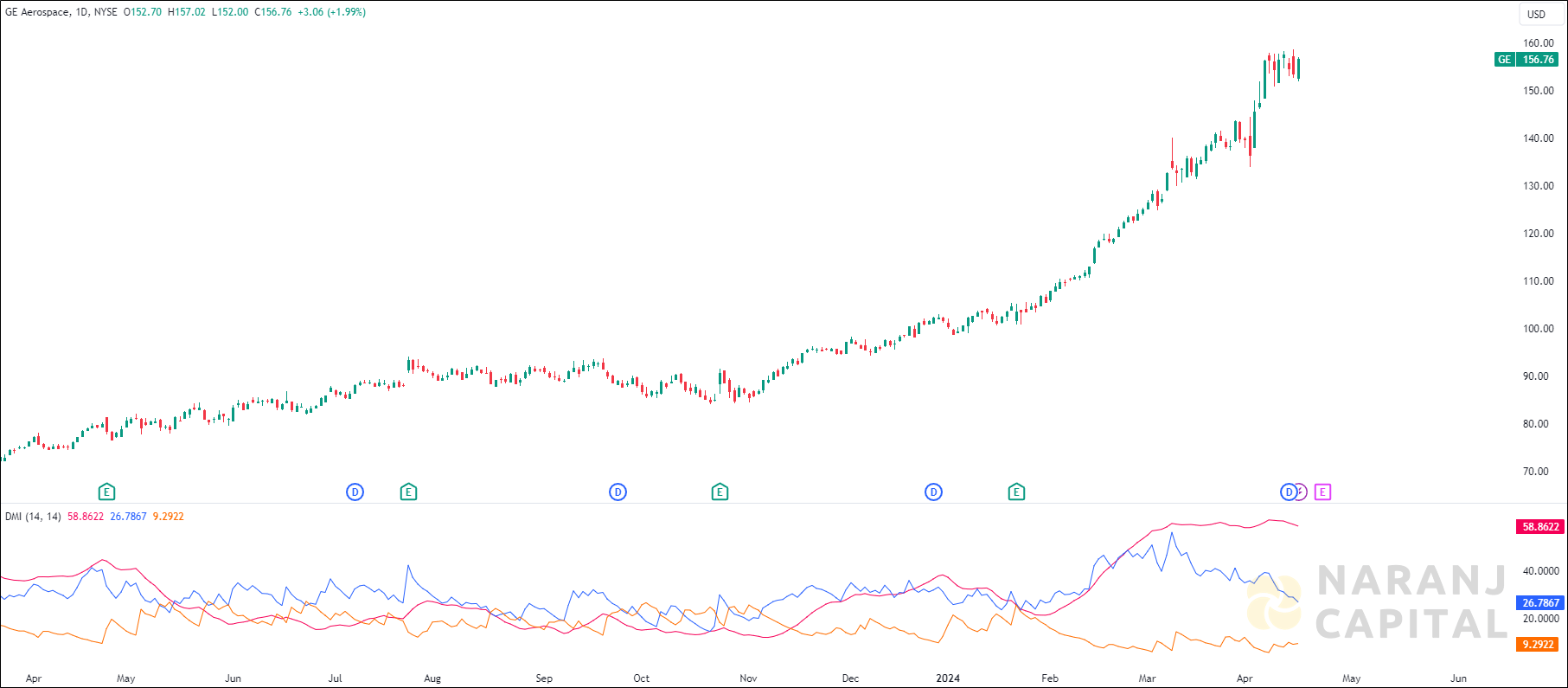Click the Oct label on the time axis
Image resolution: width=1568 pixels, height=688 pixels.
point(641,678)
